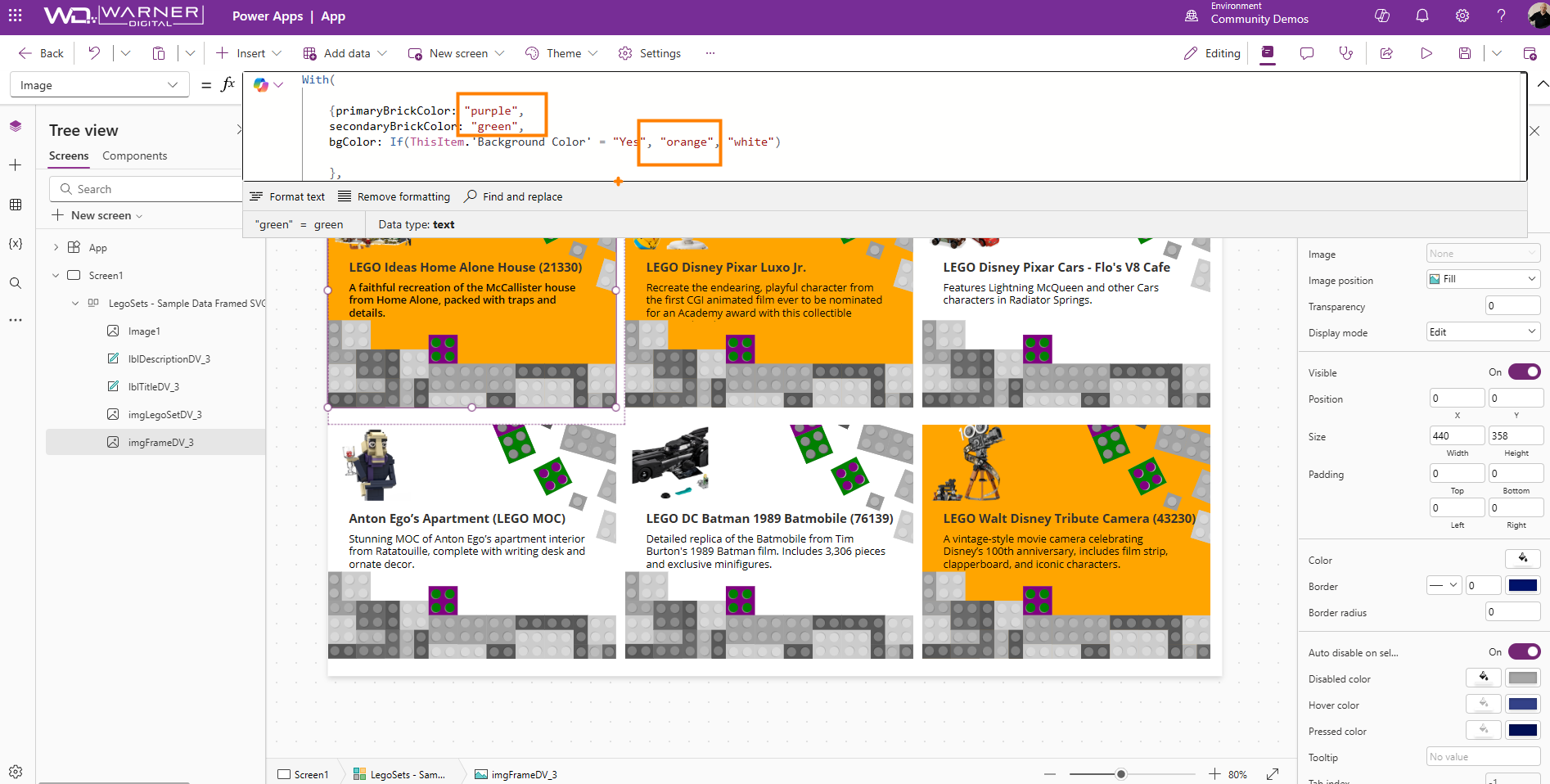Click the Editing mode button
This screenshot has width=1550, height=784.
1212,53
